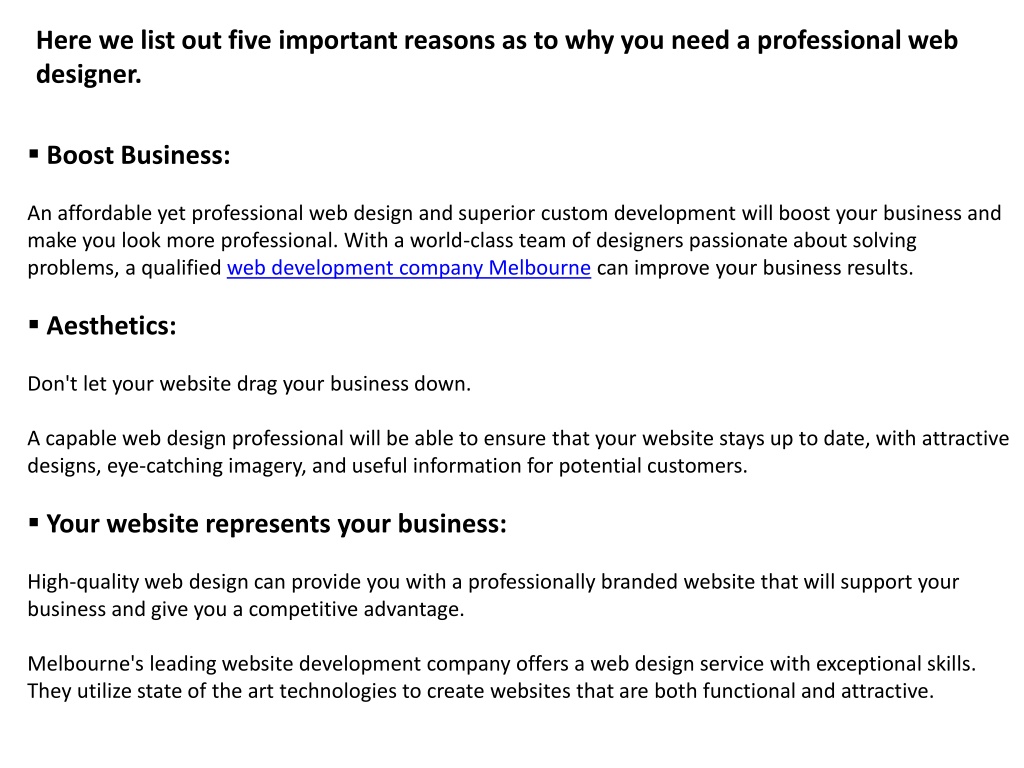Image resolution: width=1024 pixels, height=768 pixels.
Task: Click the bullet marker beside Boost Business
Action: [x=34, y=154]
